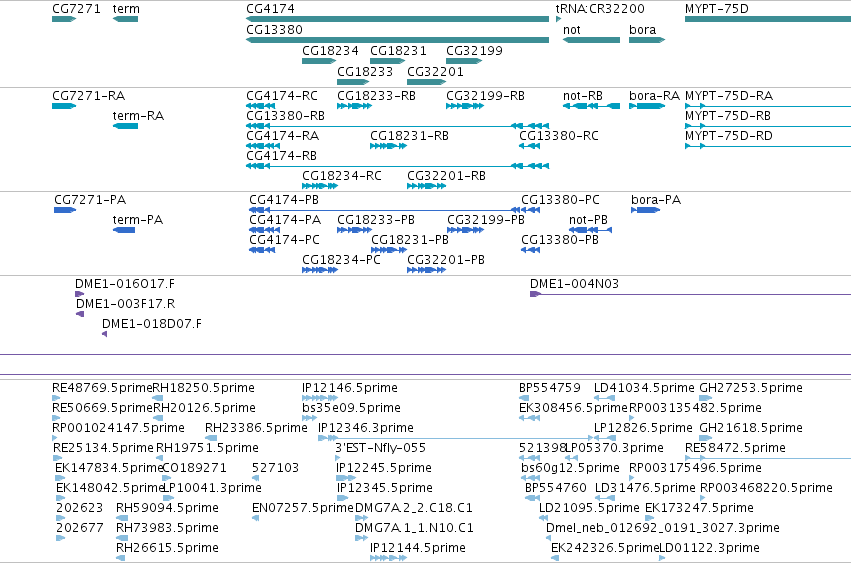Click the tRNA:CR32200 label
The image size is (851, 563).
tap(600, 9)
